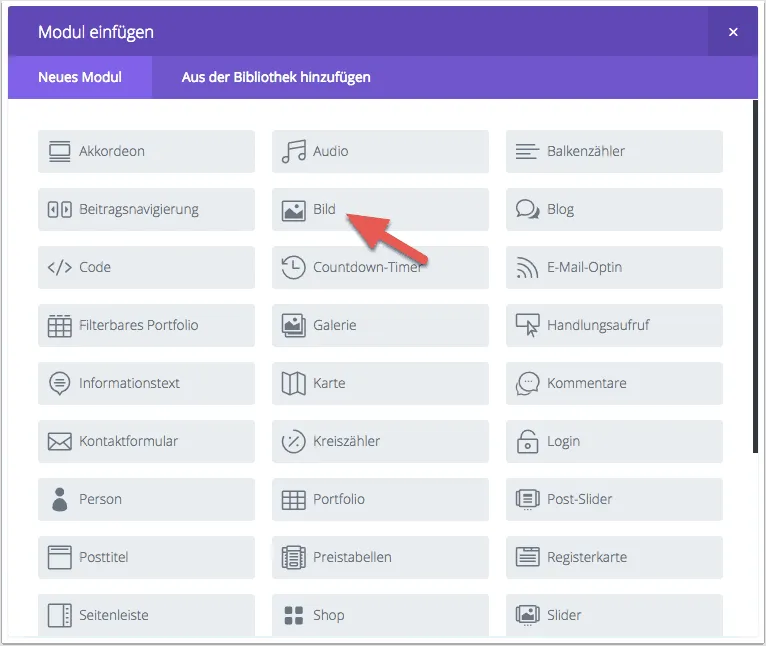Close the Modul einfügen dialog
Viewport: 766px width, 646px height.
click(733, 32)
